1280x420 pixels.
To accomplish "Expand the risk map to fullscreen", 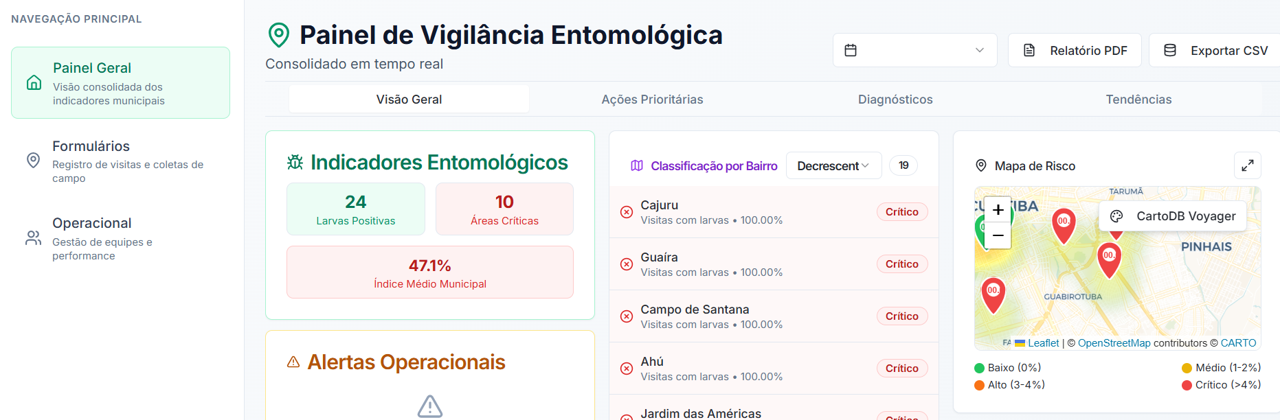I will coord(1247,166).
